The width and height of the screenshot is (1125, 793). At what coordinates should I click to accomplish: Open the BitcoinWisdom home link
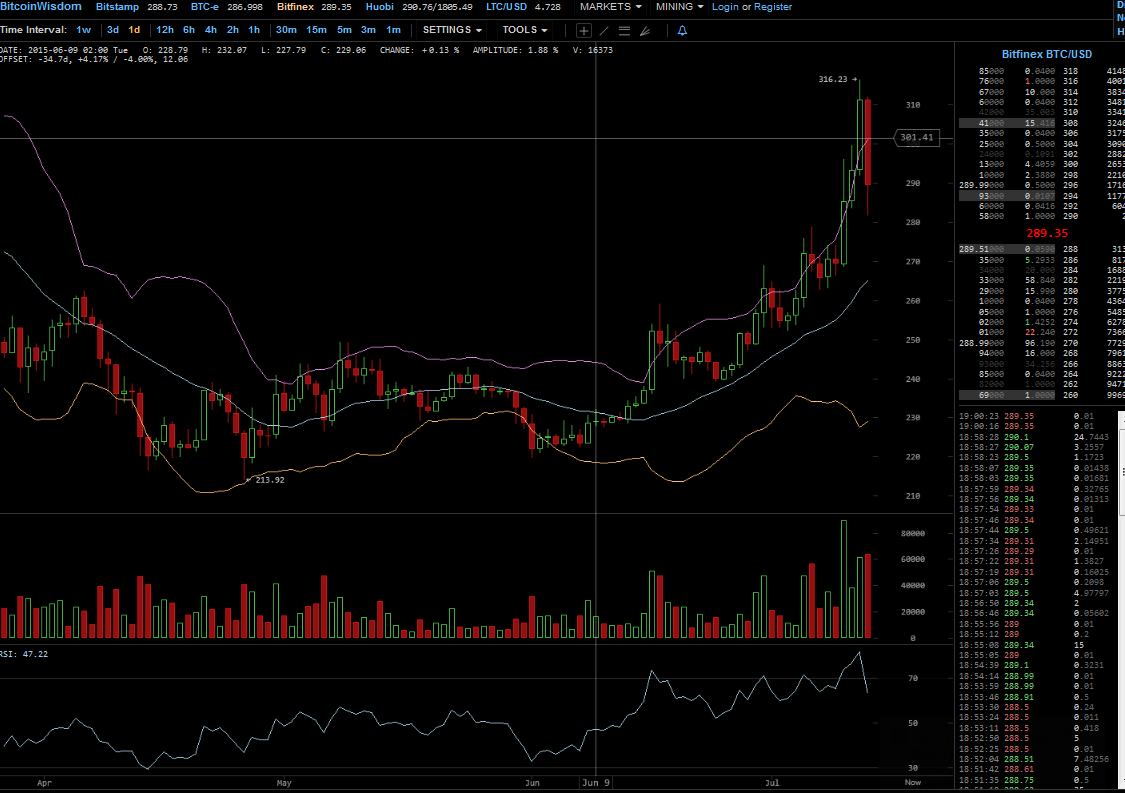41,6
